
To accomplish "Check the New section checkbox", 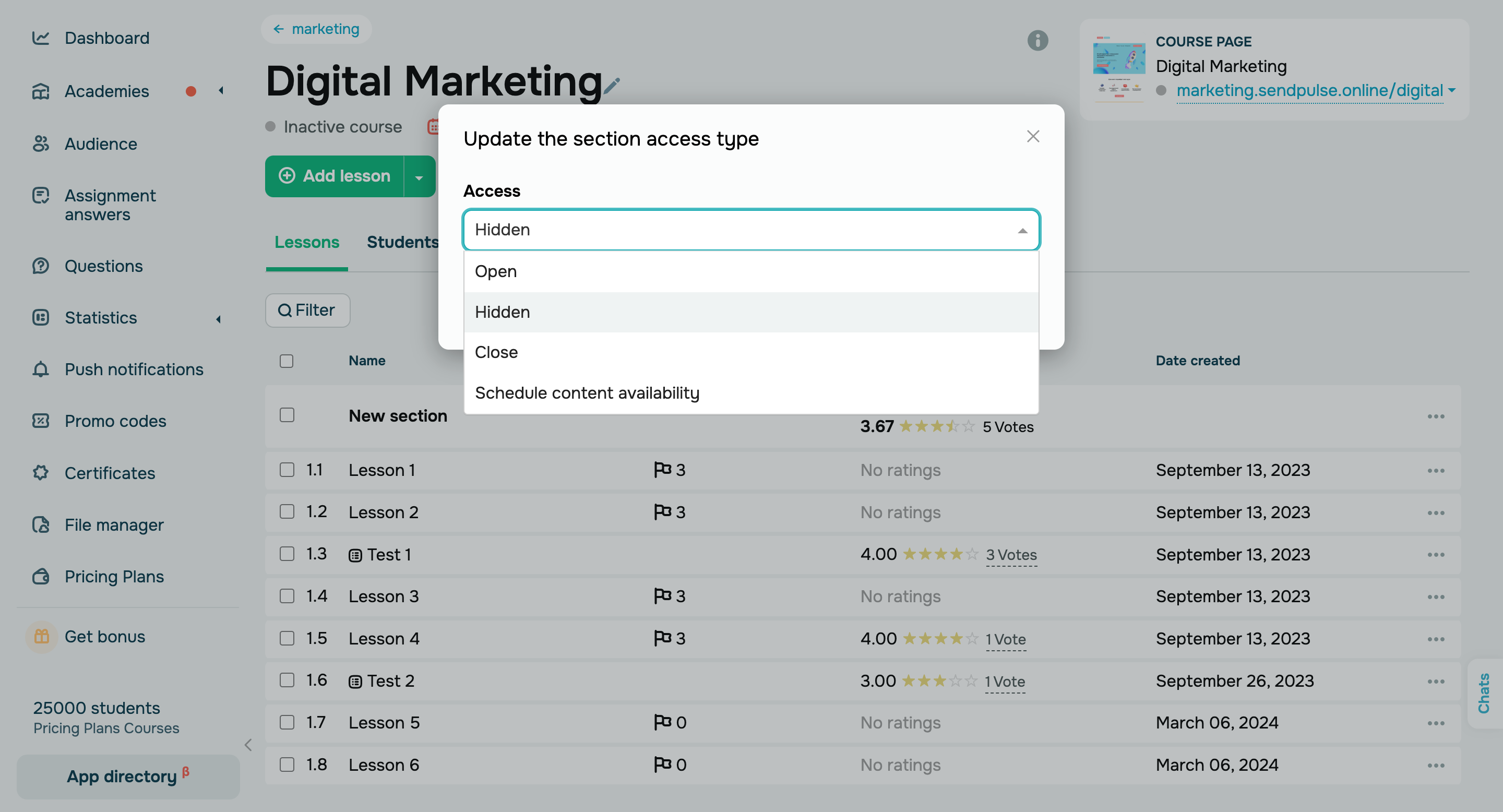I will click(x=287, y=415).
